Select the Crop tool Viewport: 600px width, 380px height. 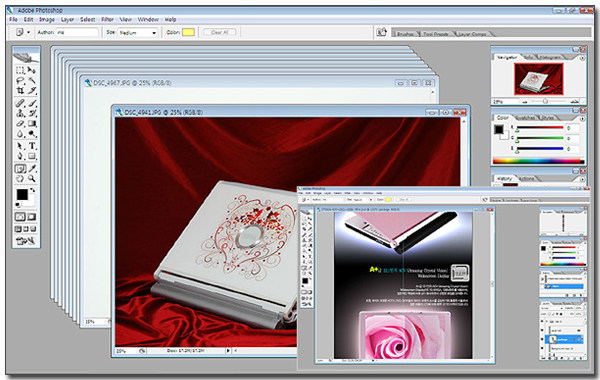(20, 91)
